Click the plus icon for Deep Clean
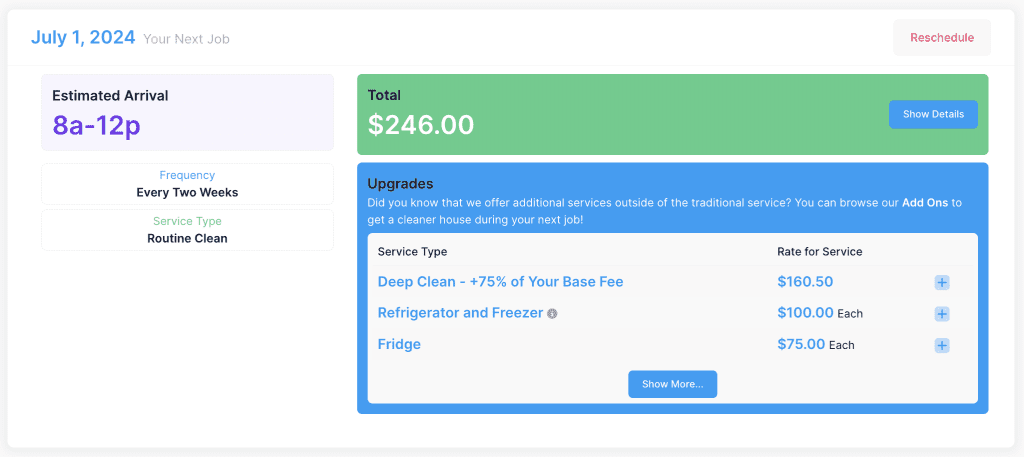Image resolution: width=1024 pixels, height=457 pixels. [x=941, y=283]
